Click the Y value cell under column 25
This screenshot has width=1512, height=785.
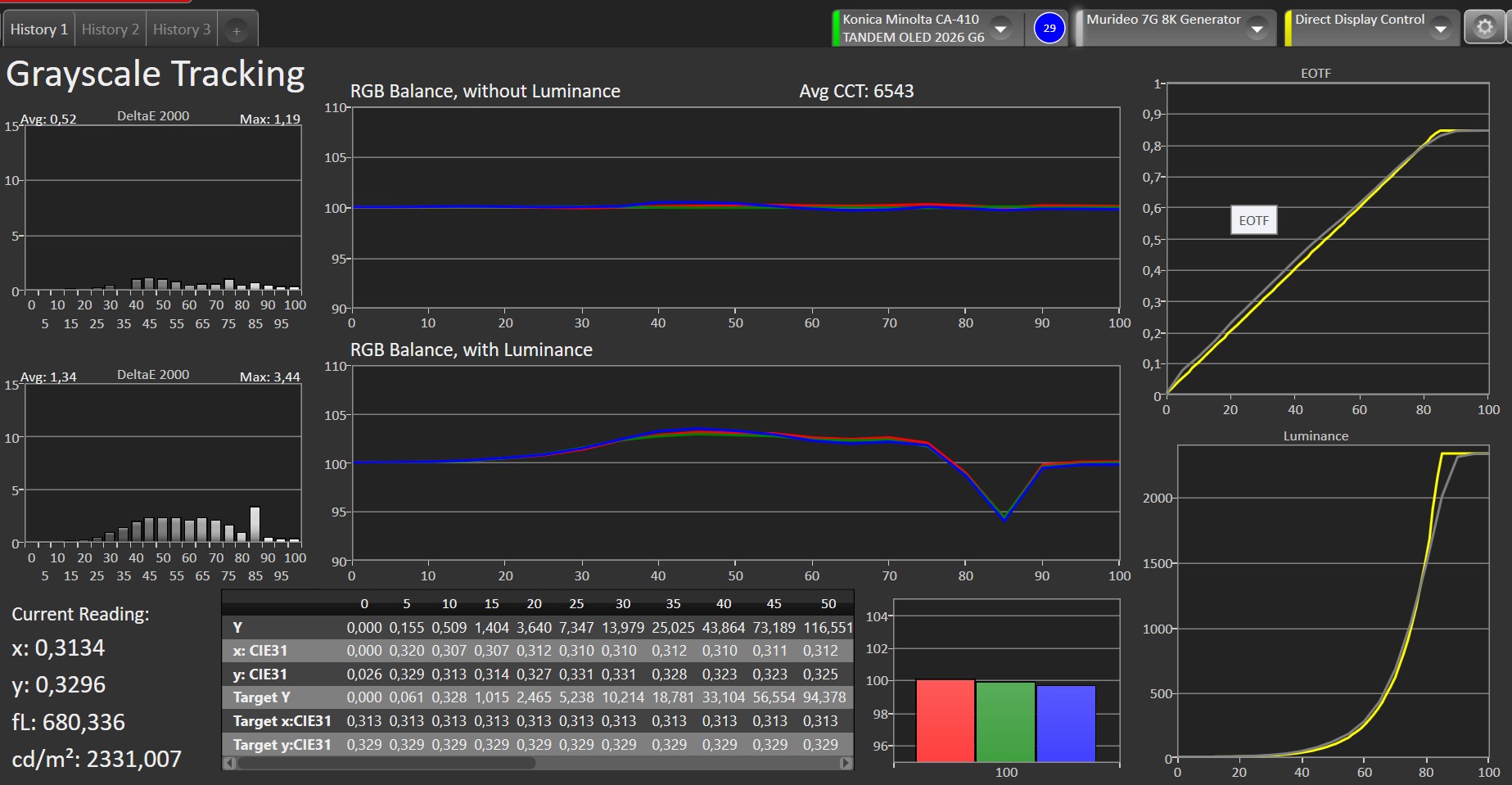(576, 627)
